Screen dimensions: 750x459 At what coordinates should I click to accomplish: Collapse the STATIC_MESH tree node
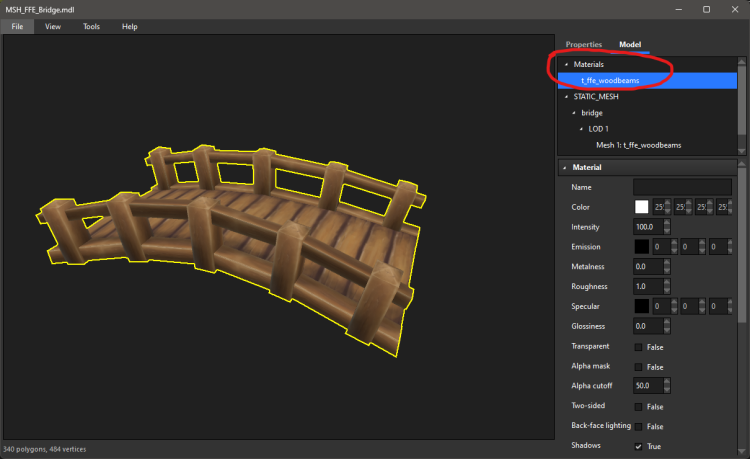pos(565,97)
